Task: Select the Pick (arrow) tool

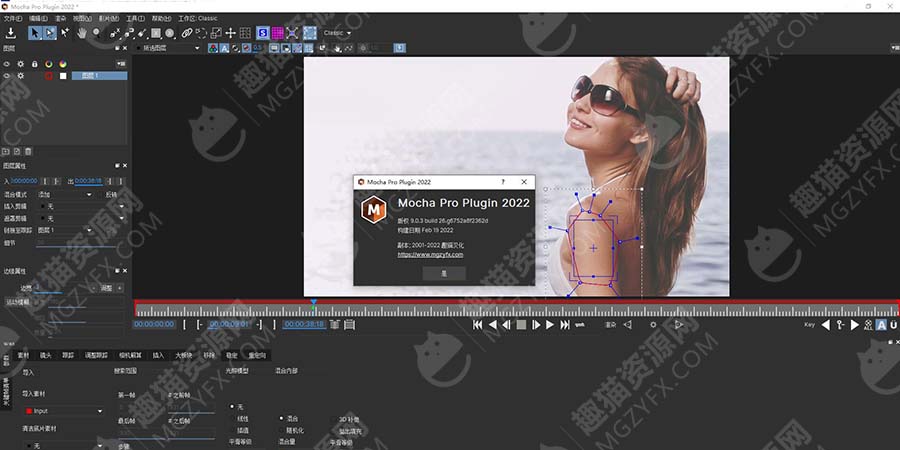Action: point(35,33)
